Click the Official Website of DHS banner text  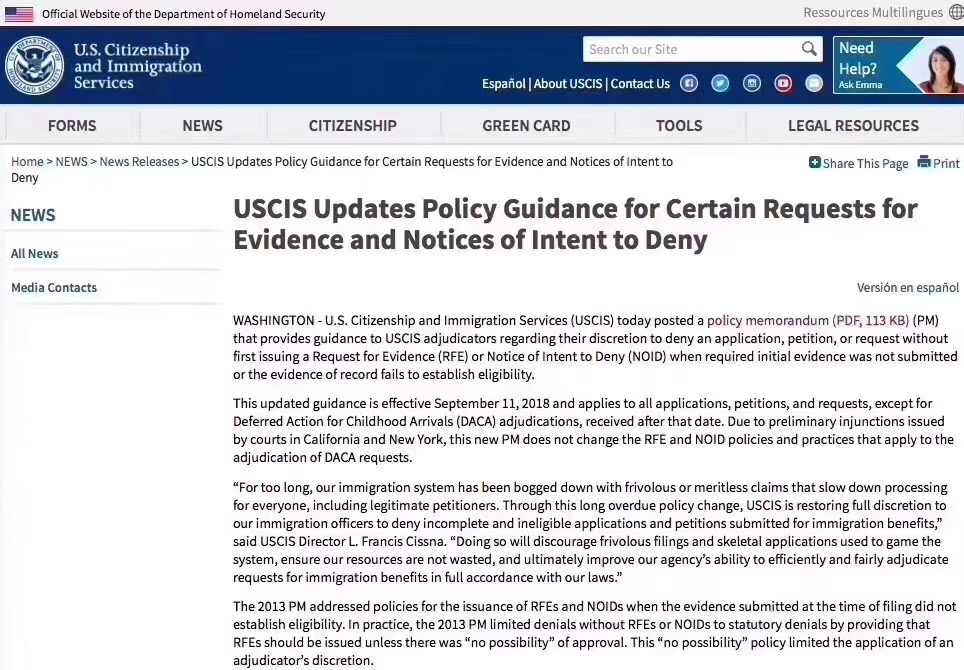pyautogui.click(x=183, y=14)
